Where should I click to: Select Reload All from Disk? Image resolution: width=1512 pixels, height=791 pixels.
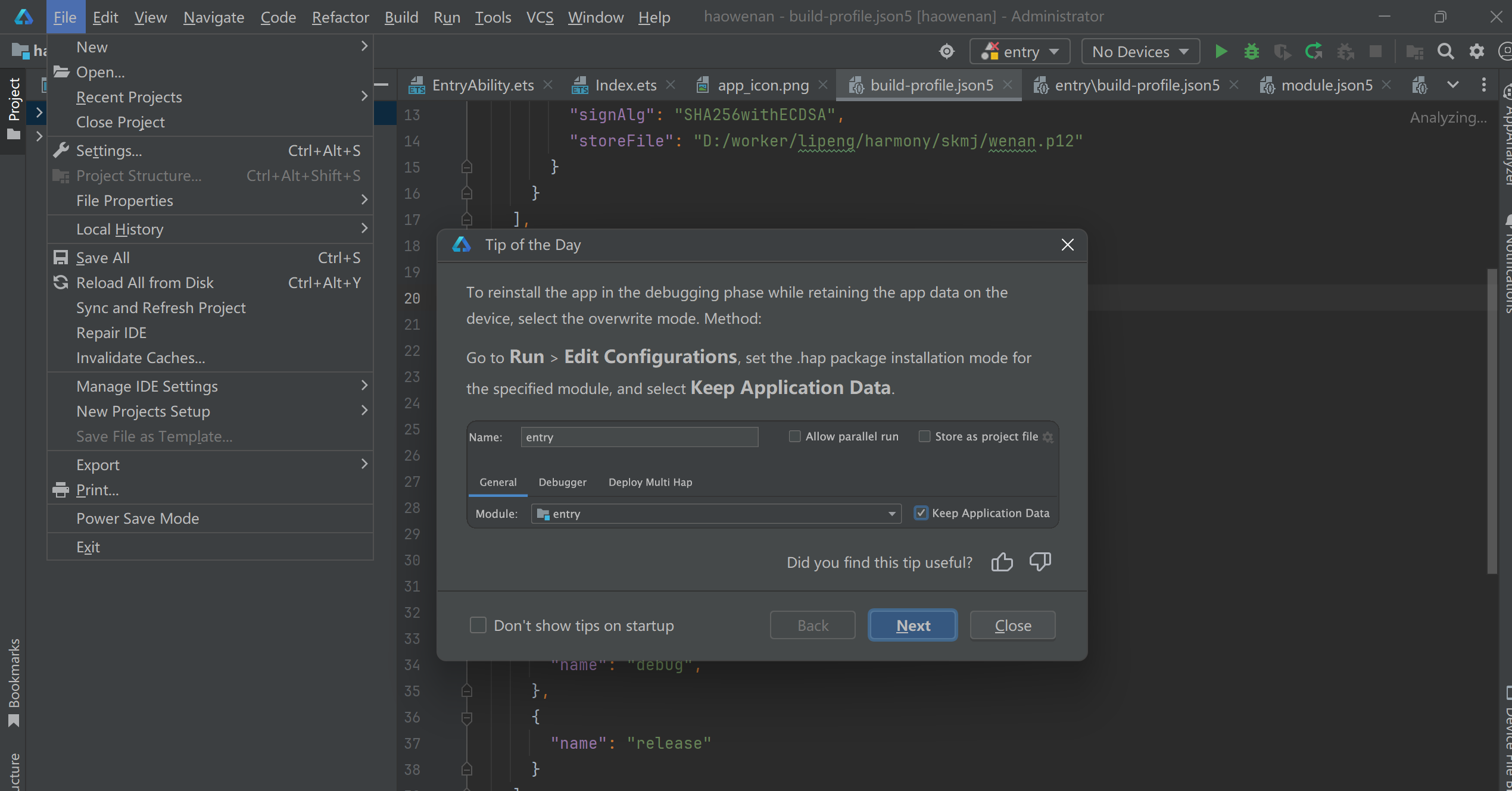(x=210, y=283)
